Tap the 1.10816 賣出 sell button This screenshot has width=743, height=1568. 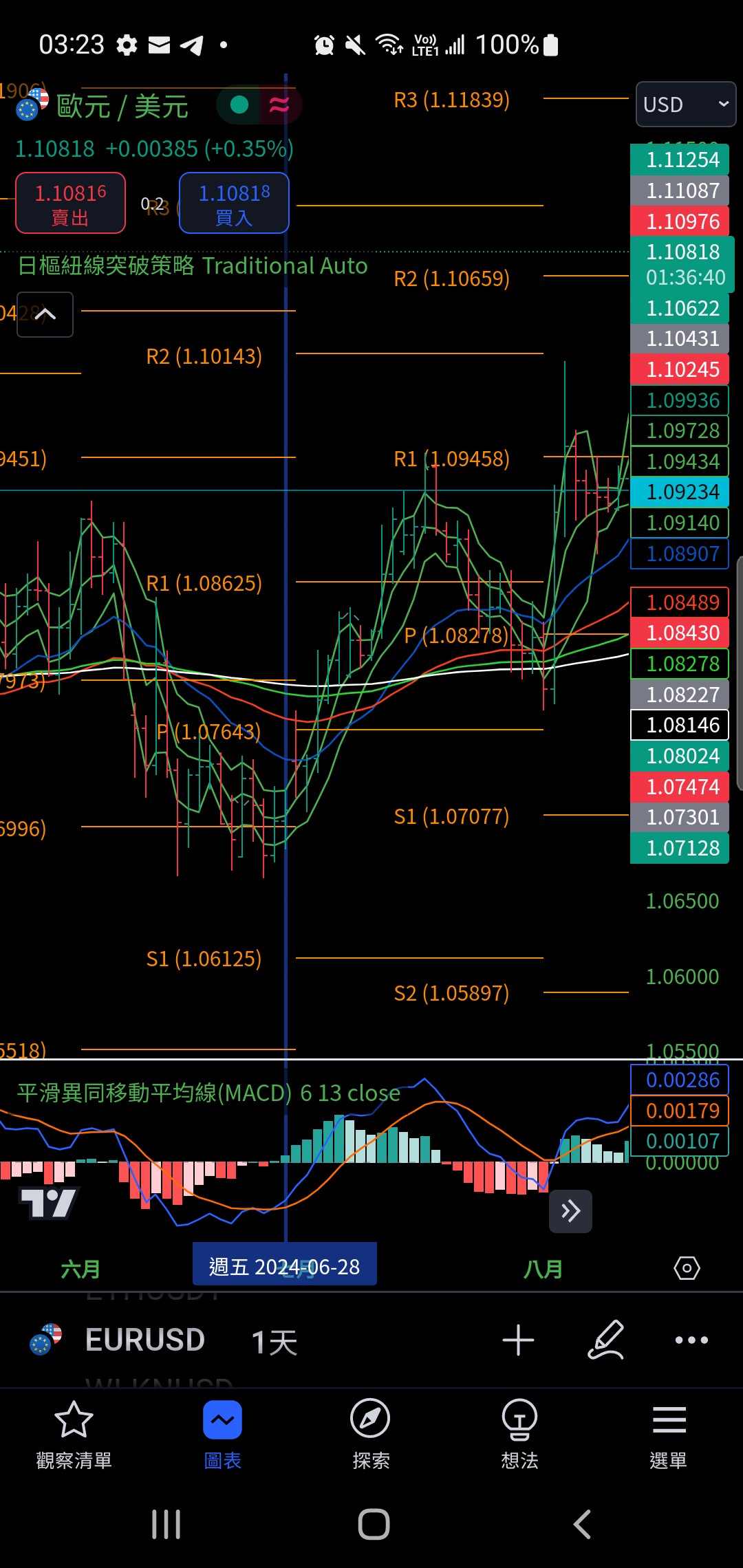click(x=71, y=203)
